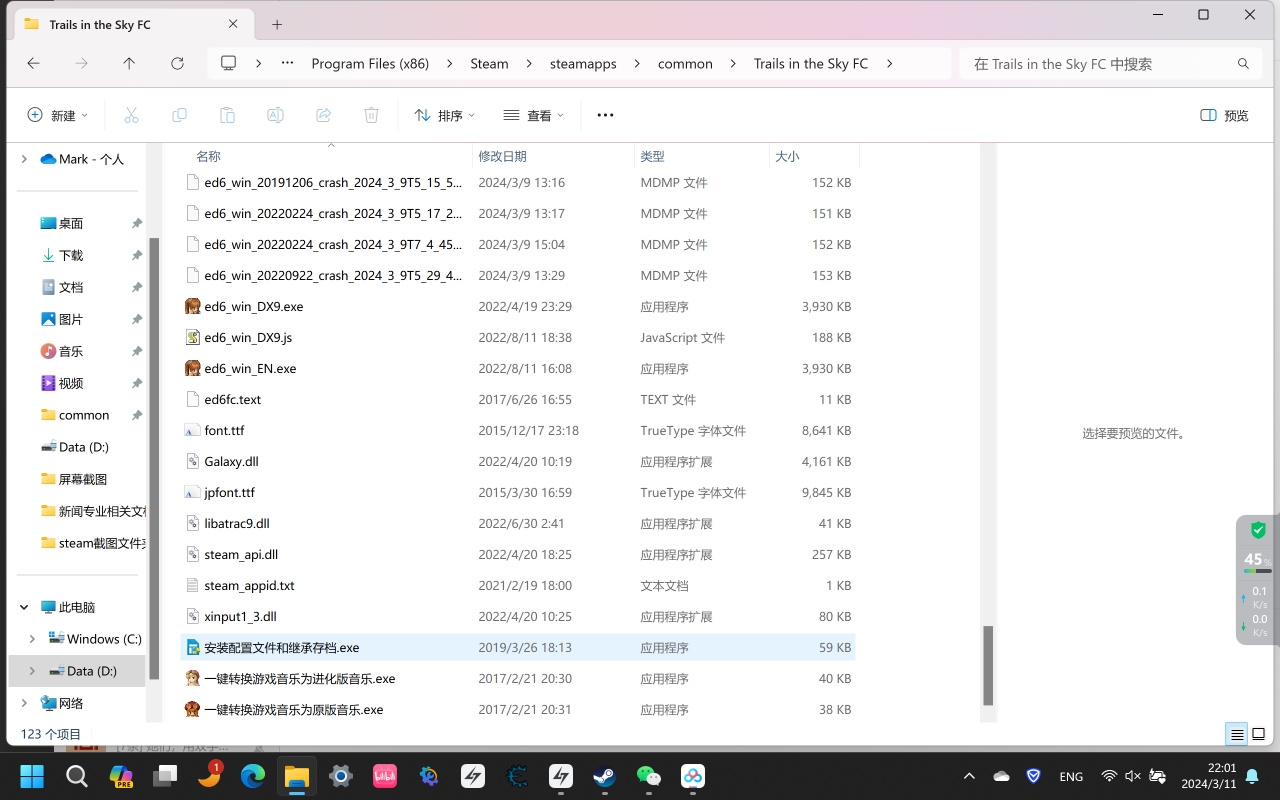Show hidden tray icons chevron
Image resolution: width=1280 pixels, height=800 pixels.
click(x=969, y=776)
